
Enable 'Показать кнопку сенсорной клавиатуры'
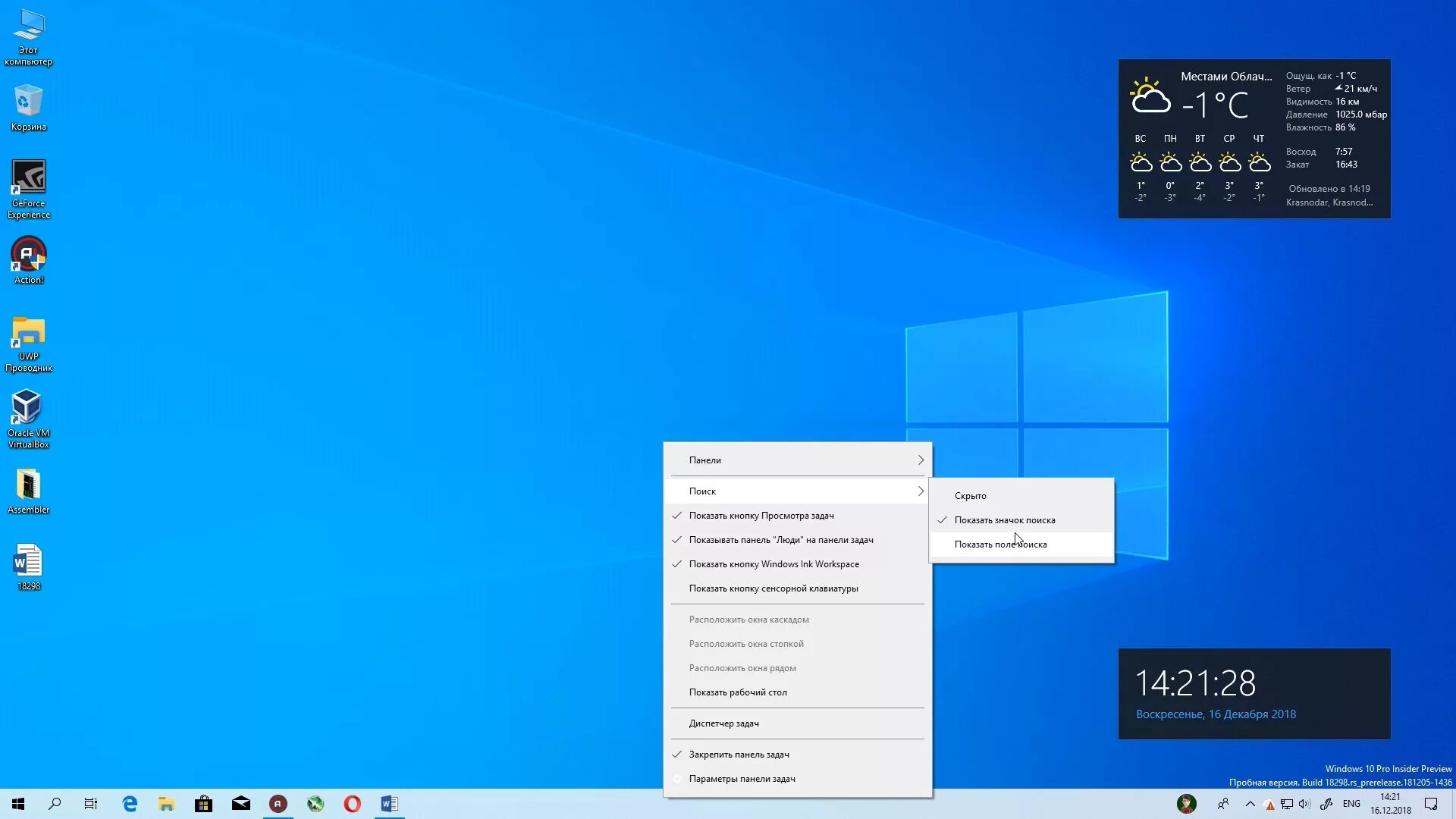click(773, 588)
